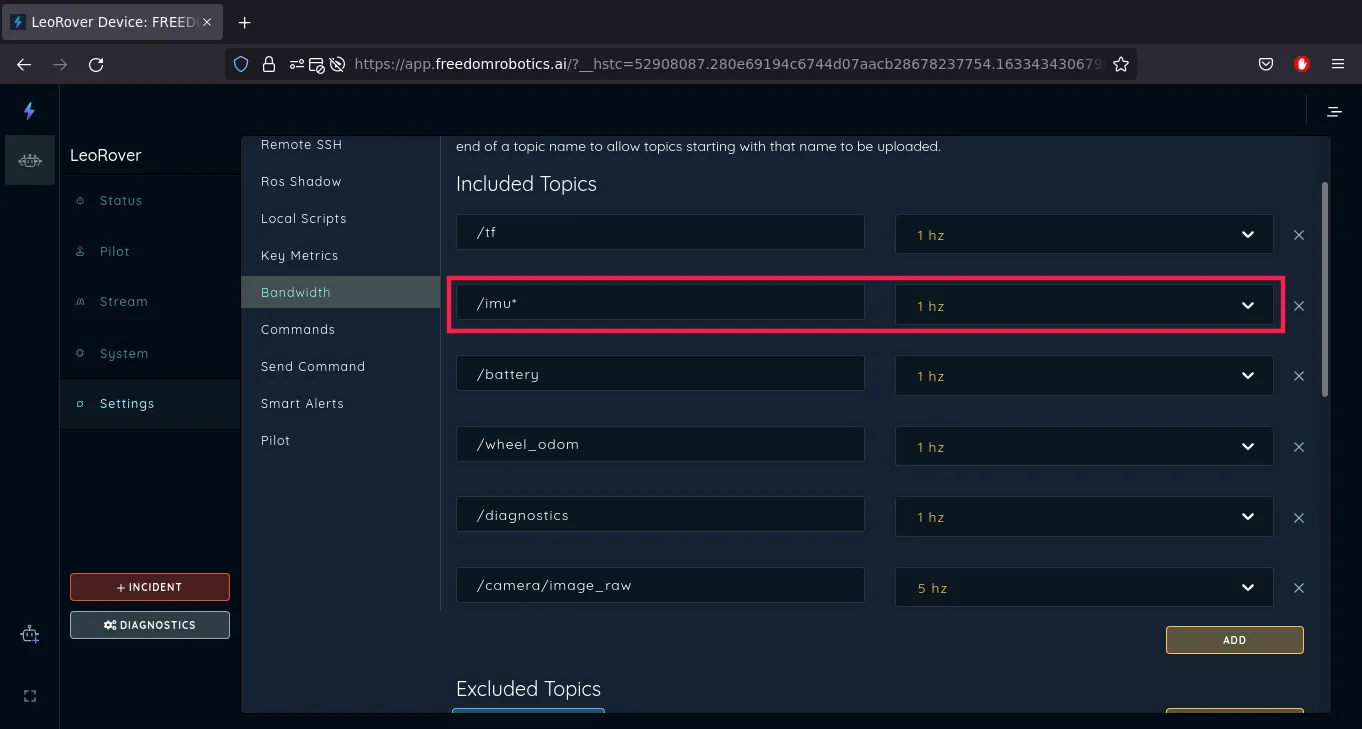Remove the /diagnostics topic entry
Viewport: 1362px width, 729px height.
[x=1299, y=518]
